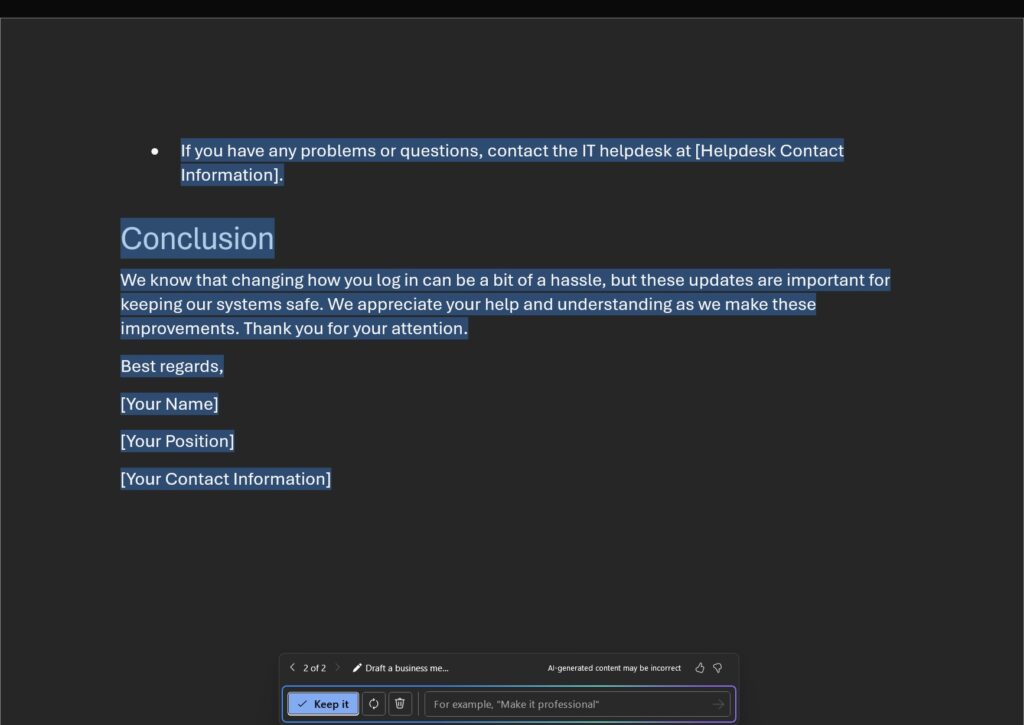The image size is (1024, 725).
Task: Click the 'Best regards,' closing line
Action: coord(171,366)
